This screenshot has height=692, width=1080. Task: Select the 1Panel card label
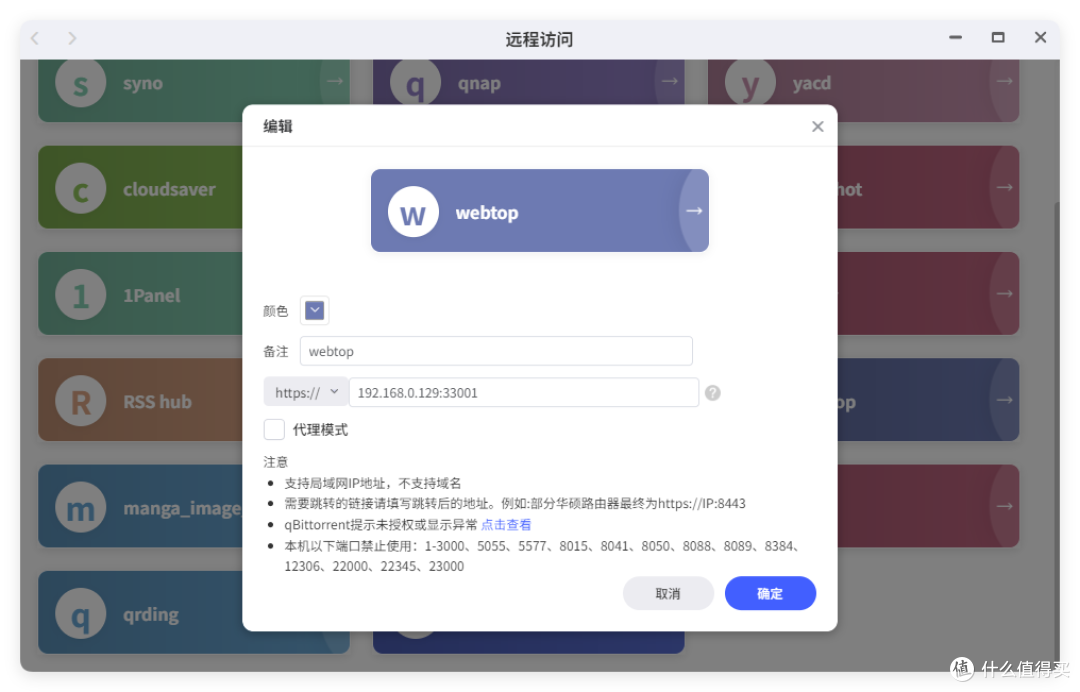coord(152,295)
